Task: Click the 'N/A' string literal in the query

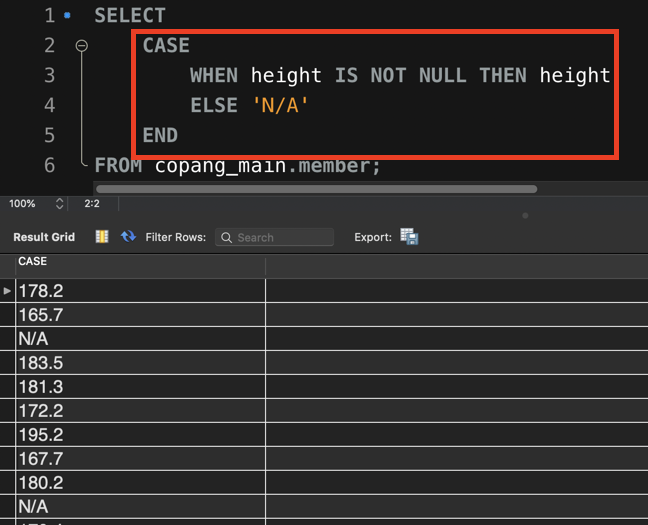Action: coord(280,105)
